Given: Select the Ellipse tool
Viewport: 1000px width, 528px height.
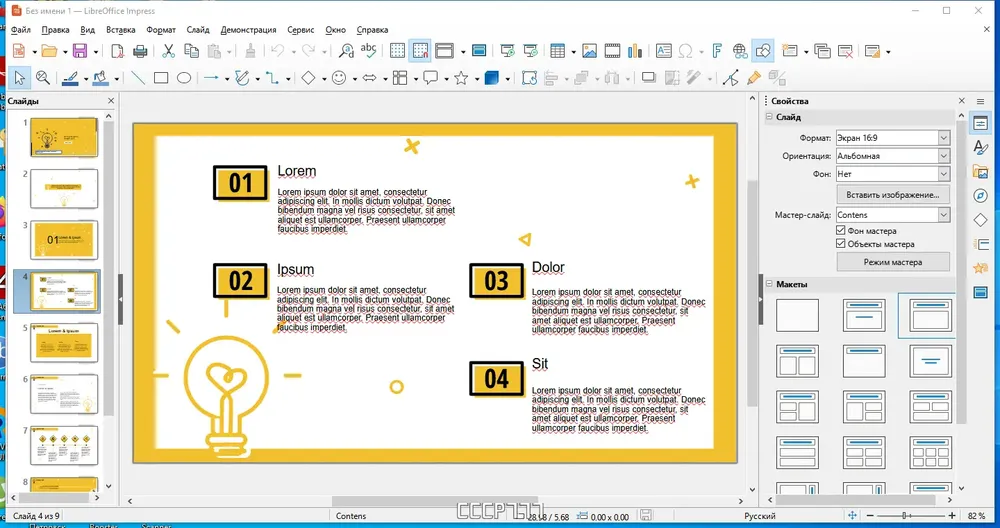Looking at the screenshot, I should coord(184,78).
